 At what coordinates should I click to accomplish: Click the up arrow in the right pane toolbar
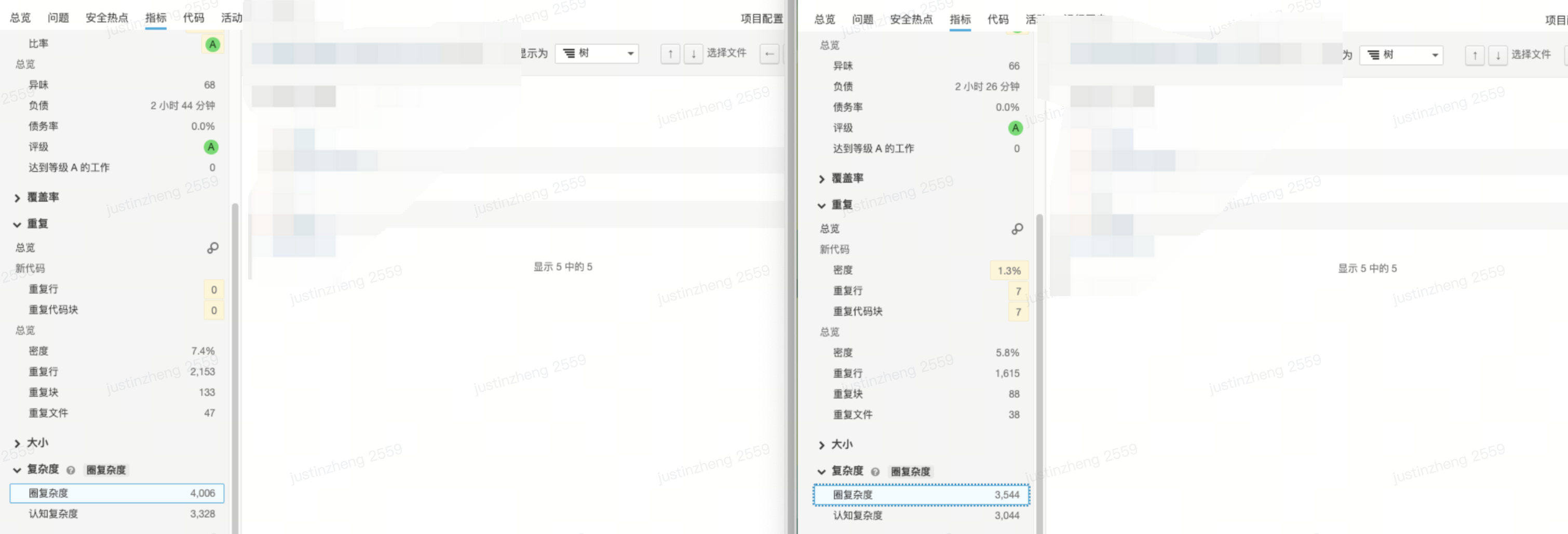(1474, 56)
